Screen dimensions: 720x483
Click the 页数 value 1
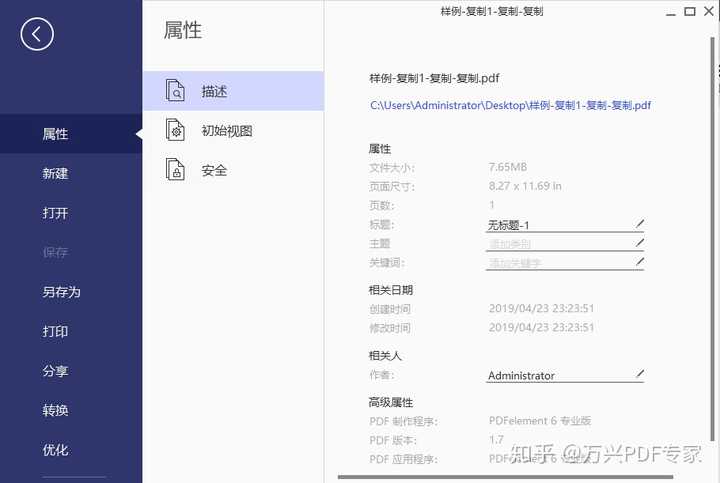(492, 205)
